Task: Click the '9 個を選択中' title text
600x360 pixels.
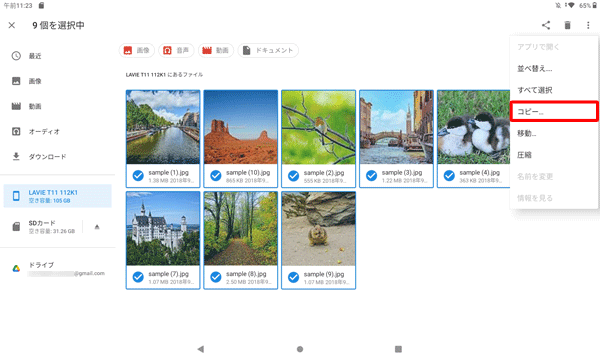Action: point(58,25)
